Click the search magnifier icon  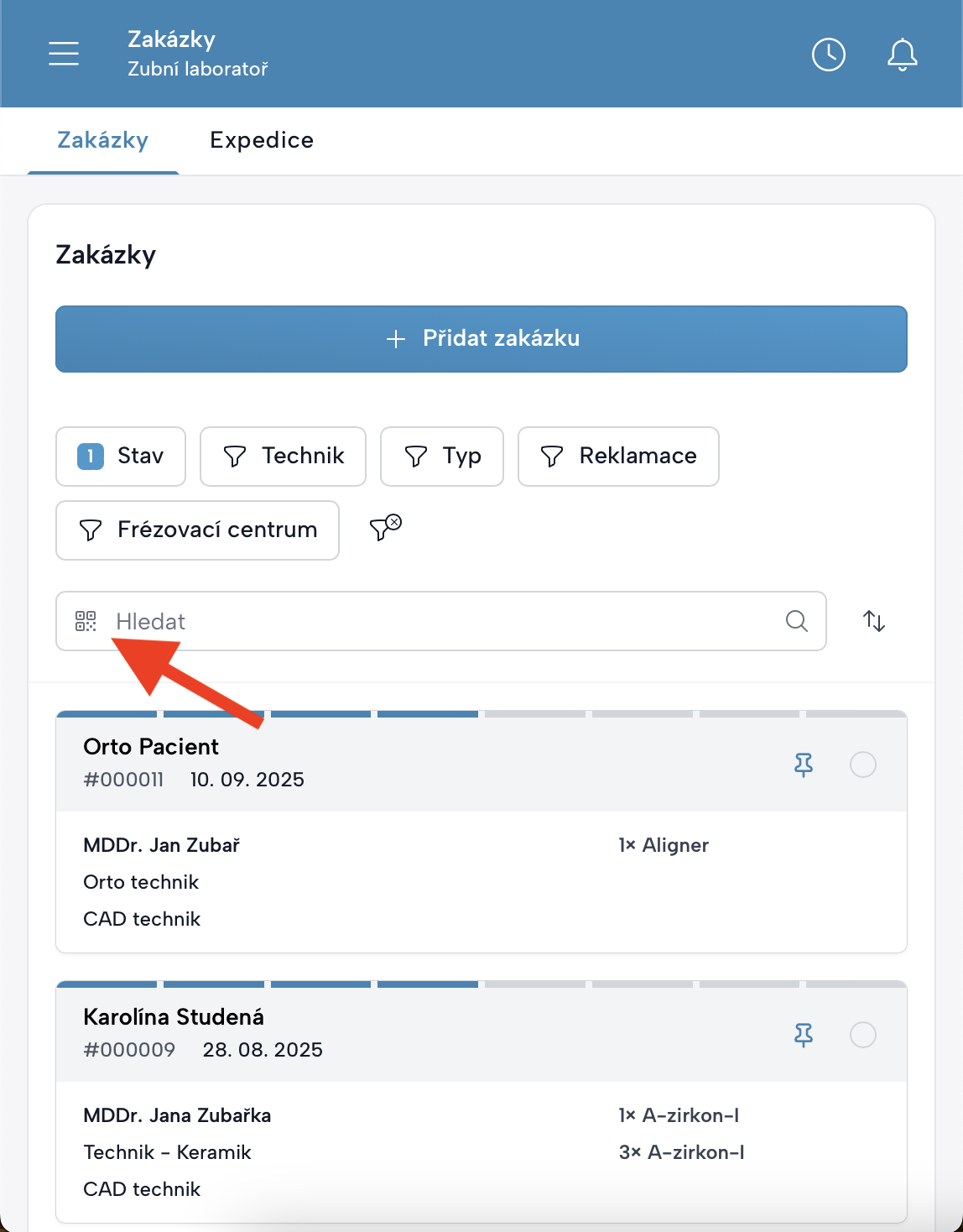(x=796, y=621)
